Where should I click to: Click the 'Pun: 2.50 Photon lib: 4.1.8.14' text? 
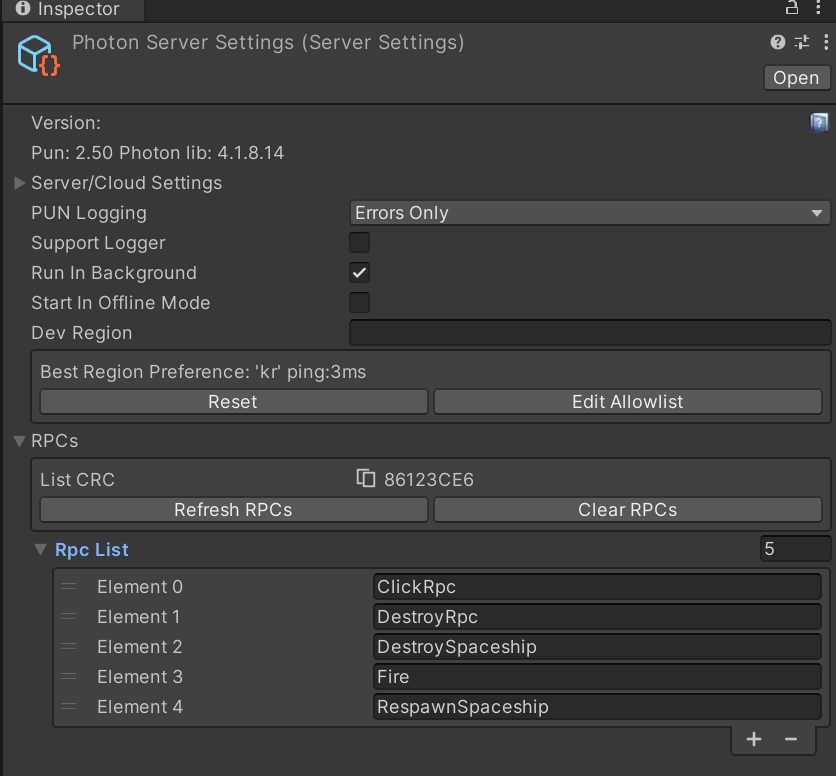point(157,153)
